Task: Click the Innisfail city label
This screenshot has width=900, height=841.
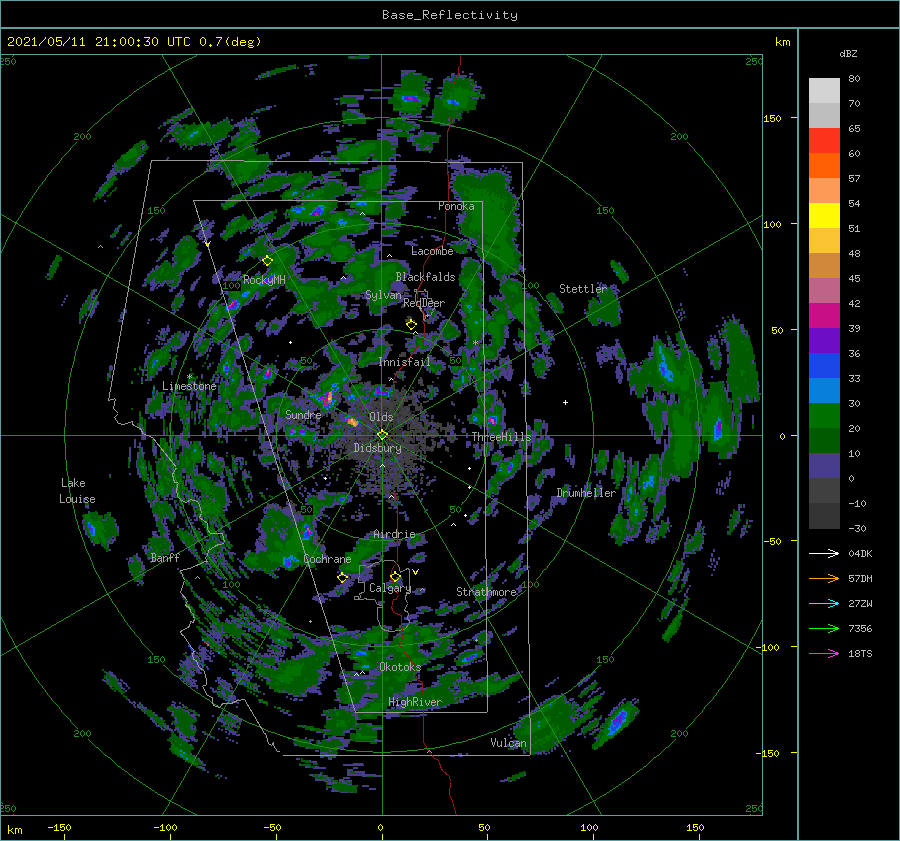Action: (x=405, y=362)
